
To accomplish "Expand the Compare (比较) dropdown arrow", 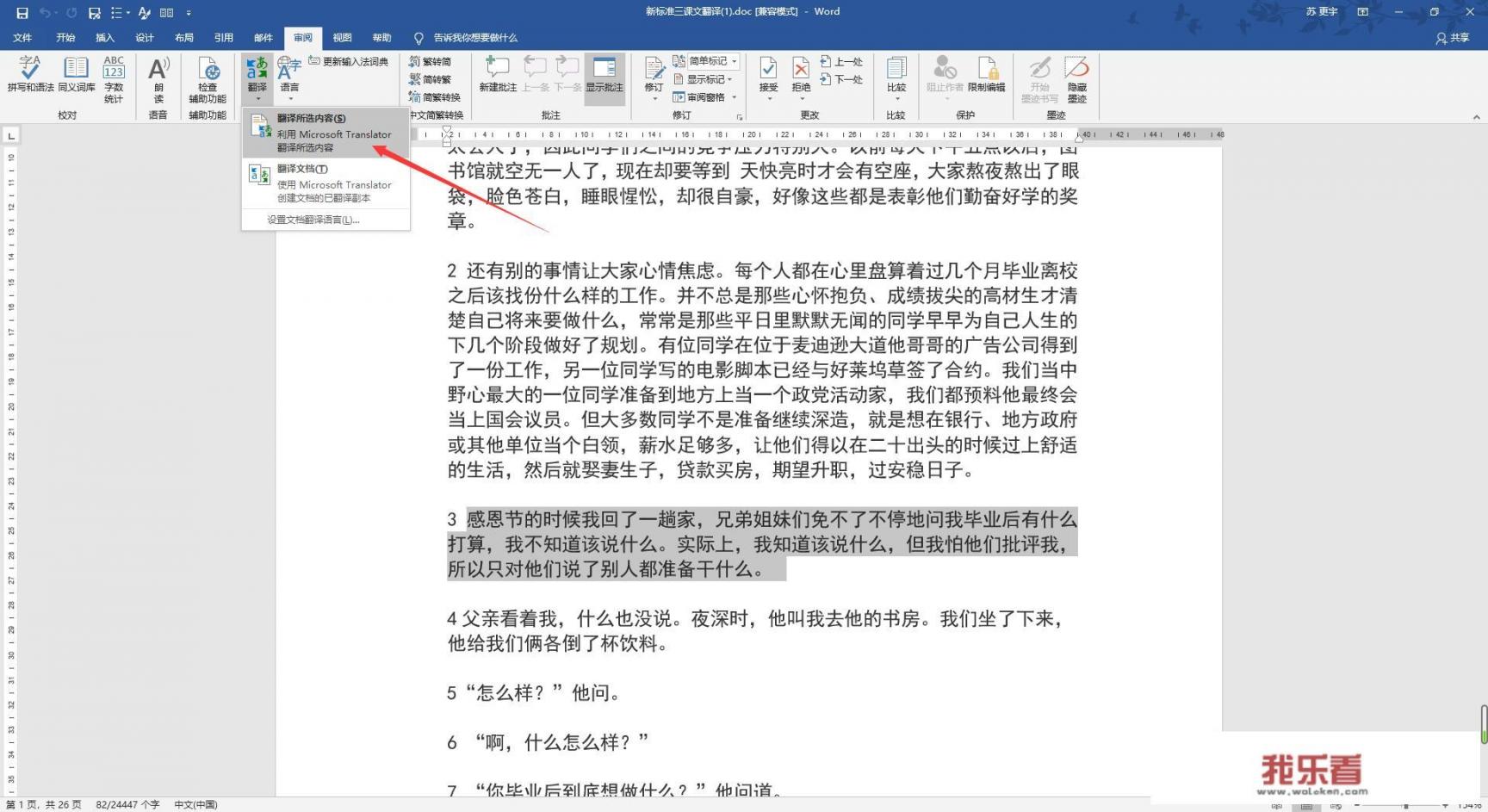I will coord(896,99).
